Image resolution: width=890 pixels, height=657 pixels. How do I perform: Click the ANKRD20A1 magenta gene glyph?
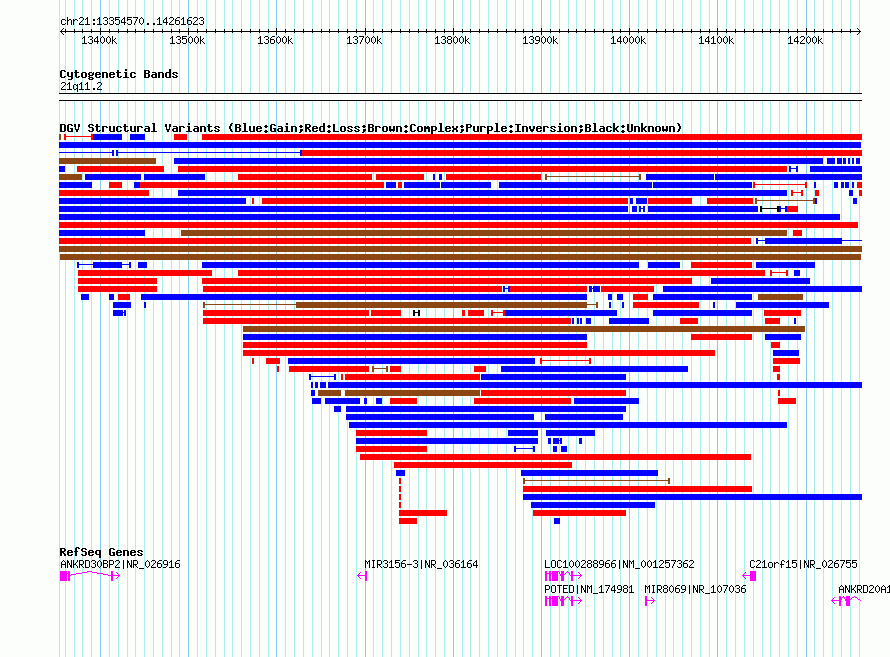846,601
